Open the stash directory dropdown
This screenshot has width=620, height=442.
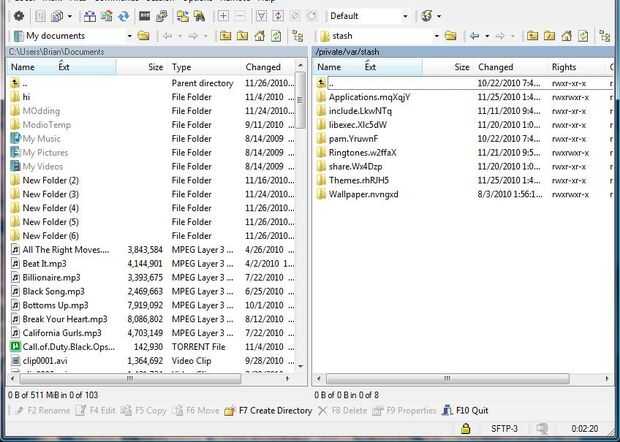436,36
